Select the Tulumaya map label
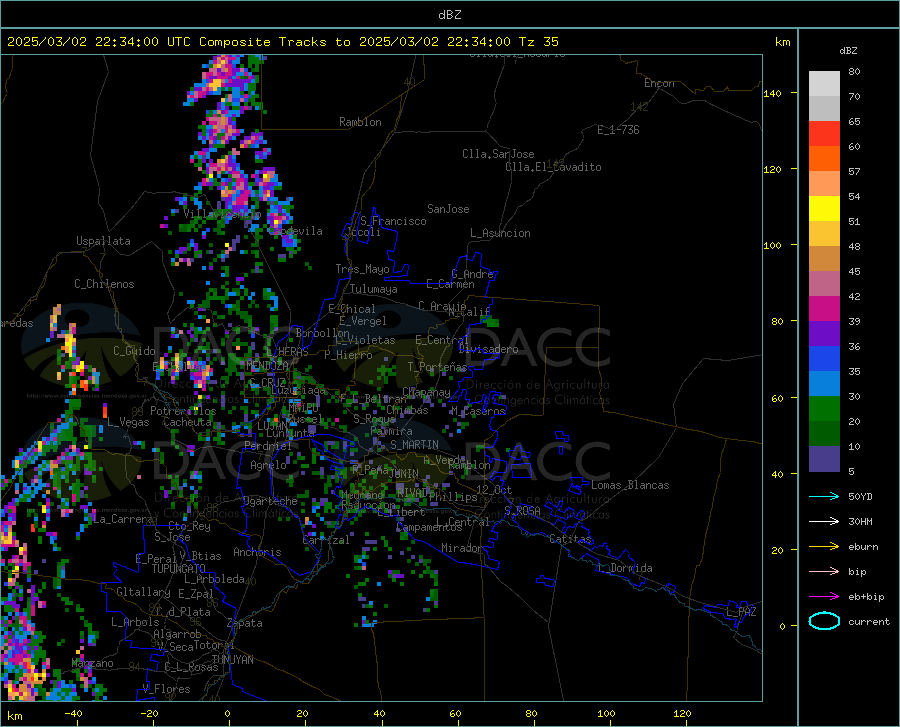This screenshot has width=900, height=727. pos(374,289)
